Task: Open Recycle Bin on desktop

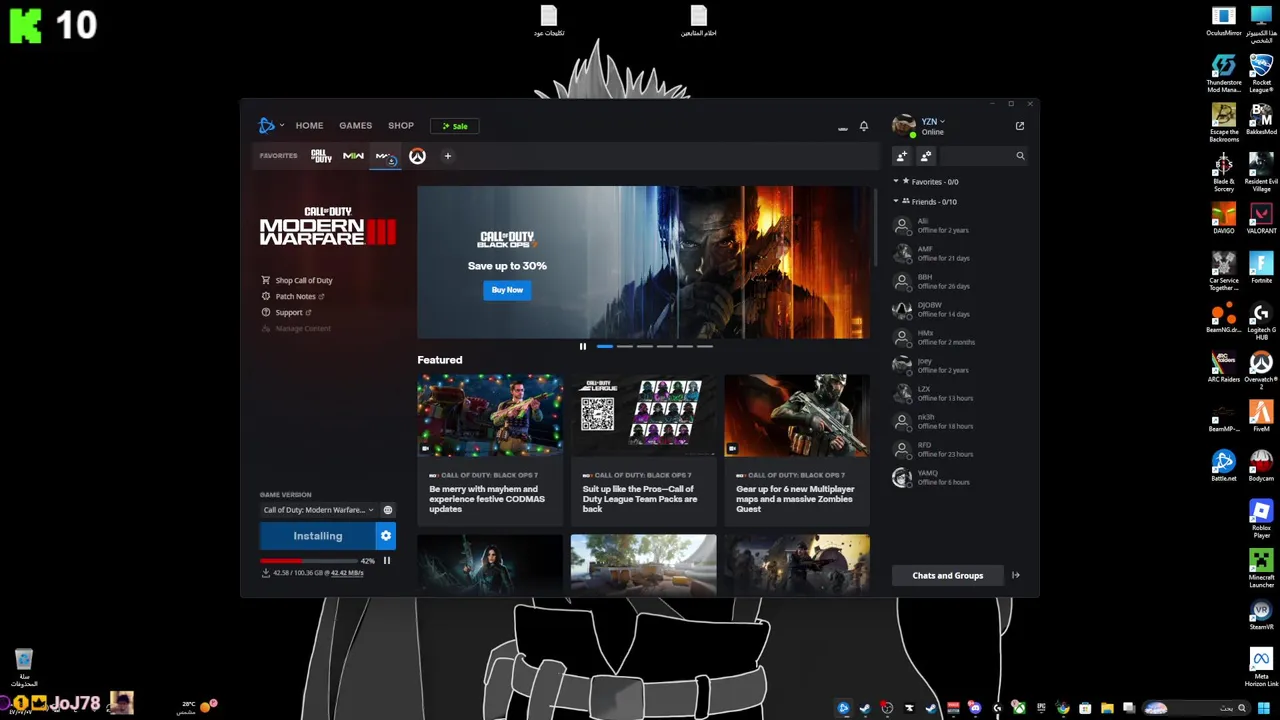Action: point(24,667)
